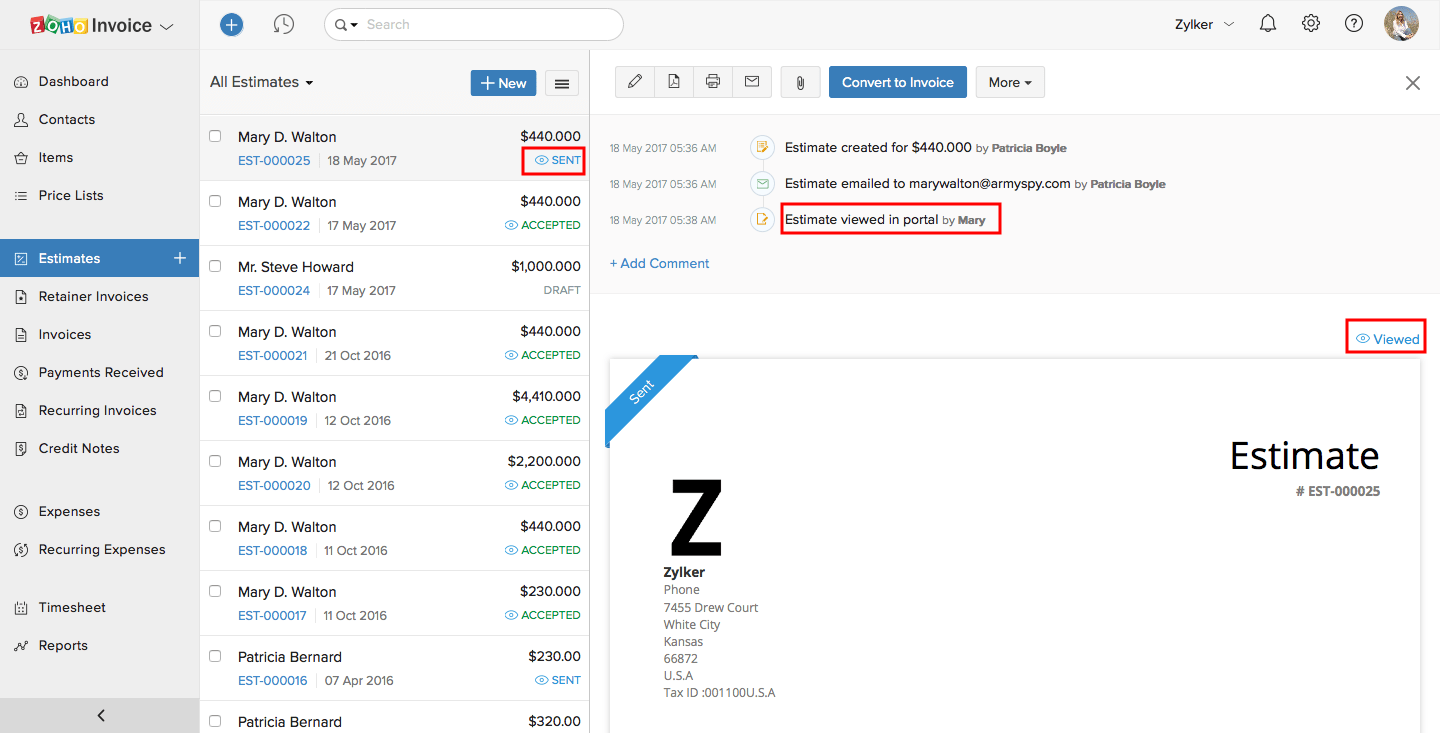Open the PDF download icon
This screenshot has width=1440, height=733.
click(x=674, y=82)
